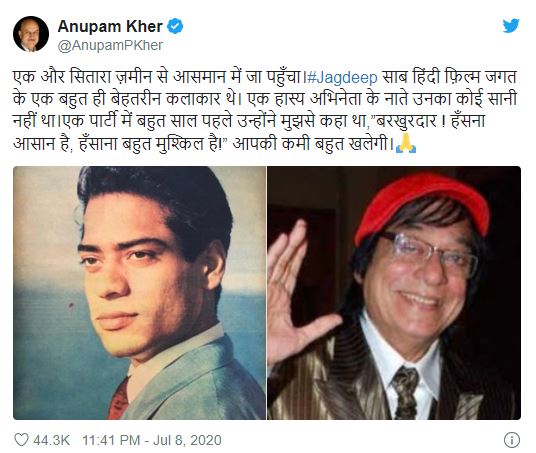Open the Anupam Kher display name
This screenshot has height=453, width=536.
[110, 26]
